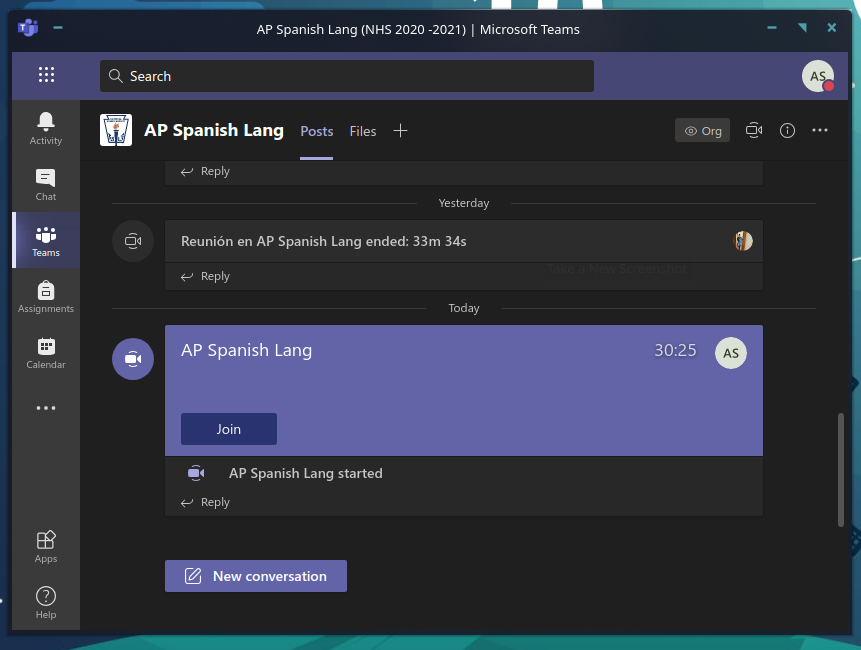Open the Apps store
Viewport: 861px width, 650px height.
[x=46, y=547]
